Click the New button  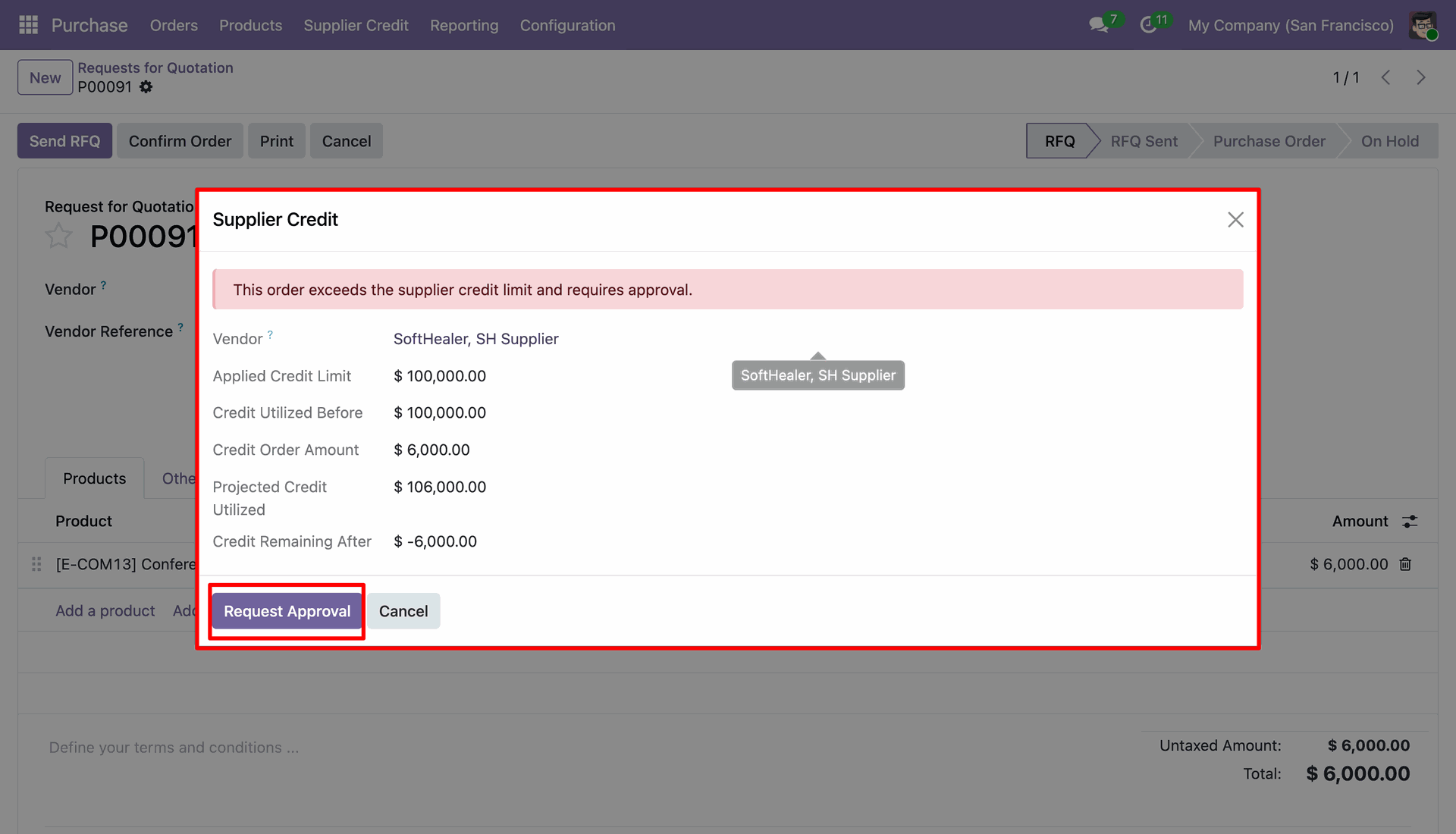point(45,77)
